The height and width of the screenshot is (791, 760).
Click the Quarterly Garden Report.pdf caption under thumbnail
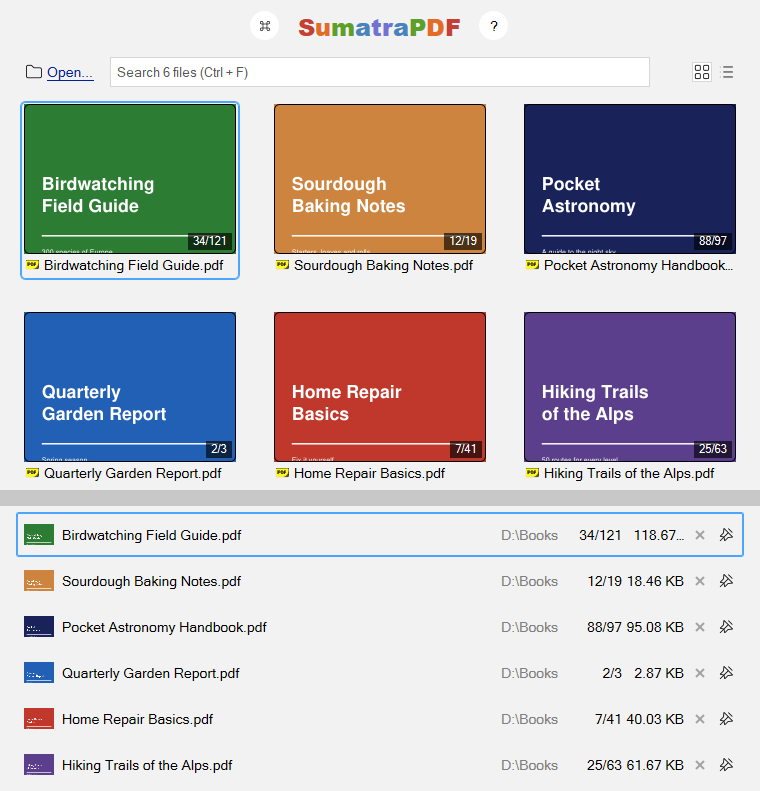click(x=133, y=473)
